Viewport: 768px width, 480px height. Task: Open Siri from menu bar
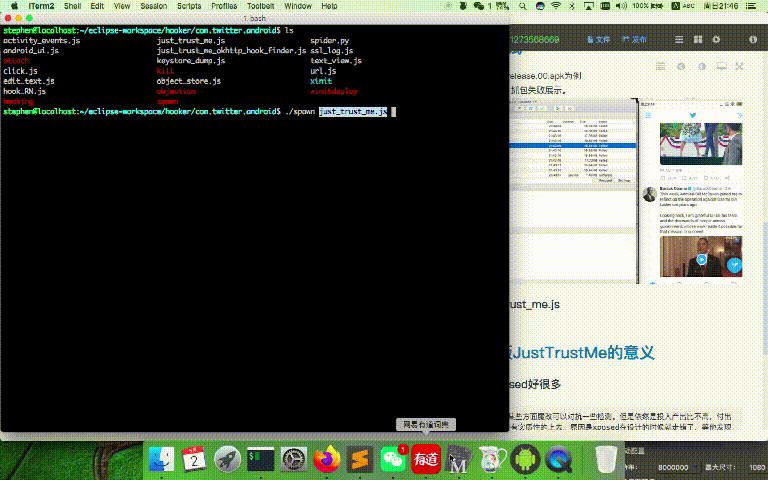[x=540, y=6]
